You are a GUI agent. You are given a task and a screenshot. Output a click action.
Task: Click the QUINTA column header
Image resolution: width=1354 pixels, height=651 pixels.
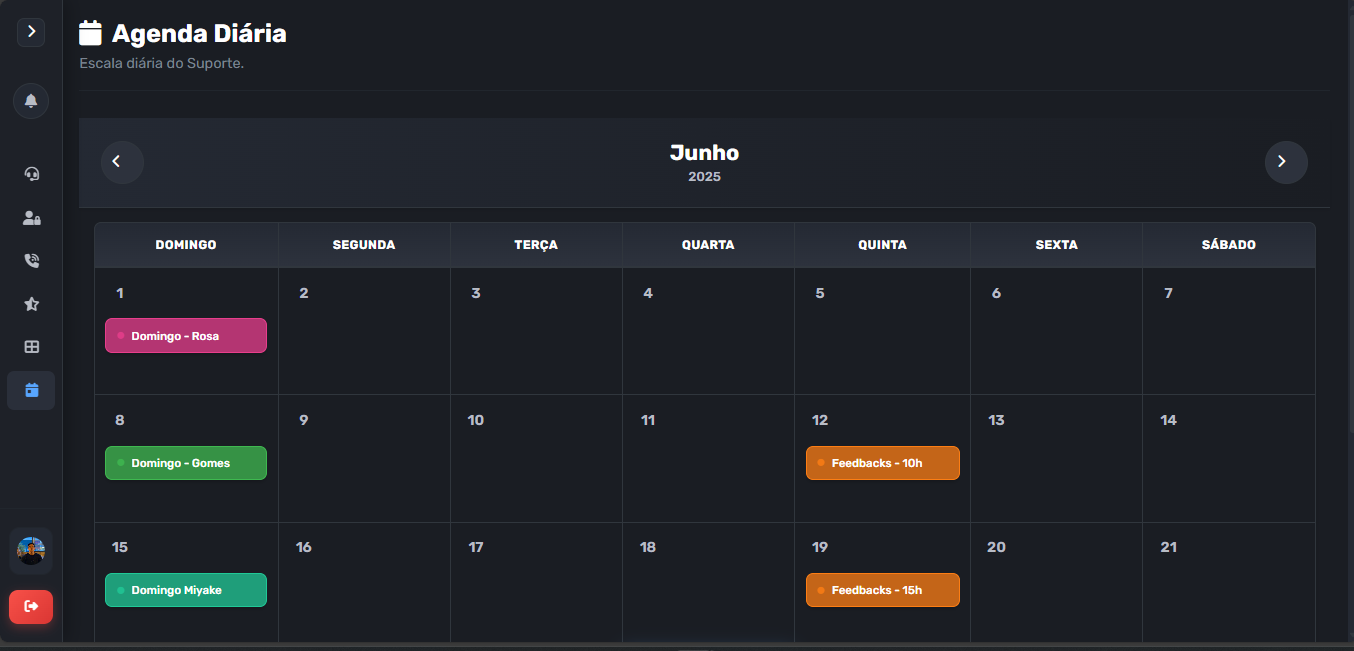coord(882,245)
